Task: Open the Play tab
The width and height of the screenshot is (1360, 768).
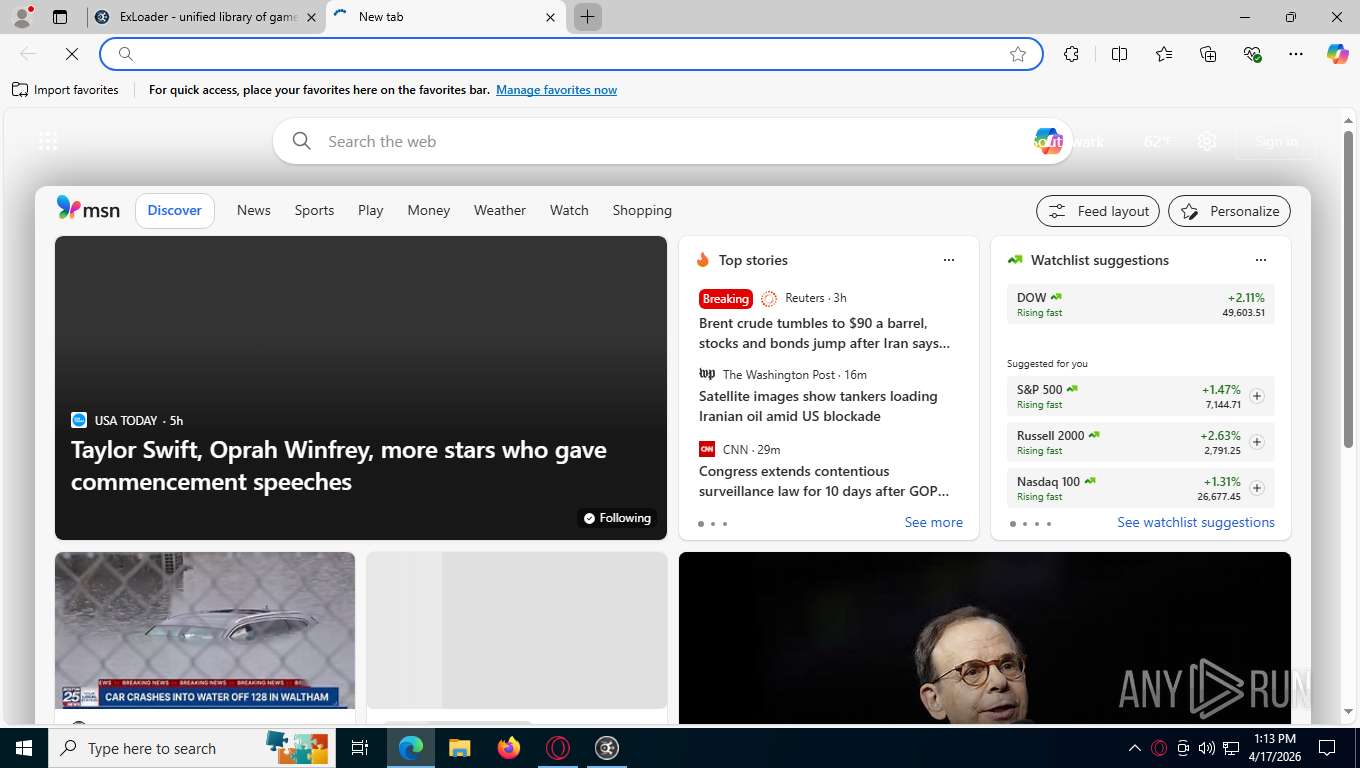Action: (371, 210)
